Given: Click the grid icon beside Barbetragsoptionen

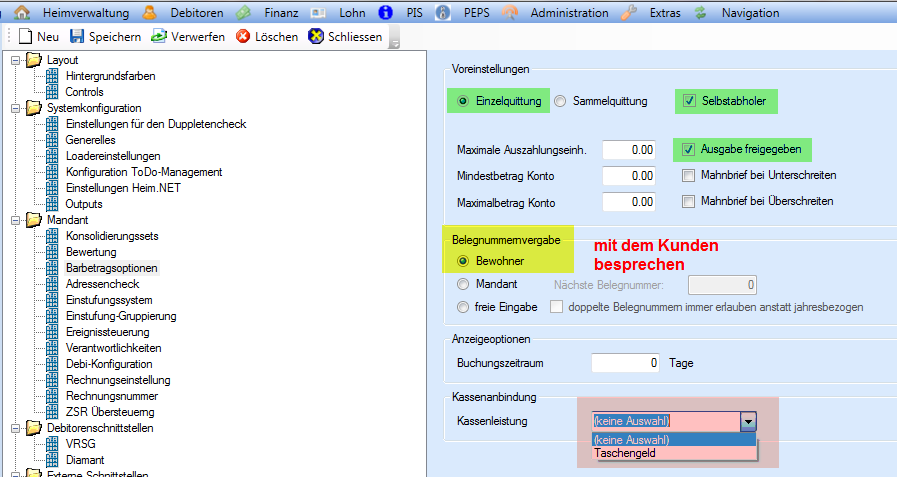Looking at the screenshot, I should point(52,268).
